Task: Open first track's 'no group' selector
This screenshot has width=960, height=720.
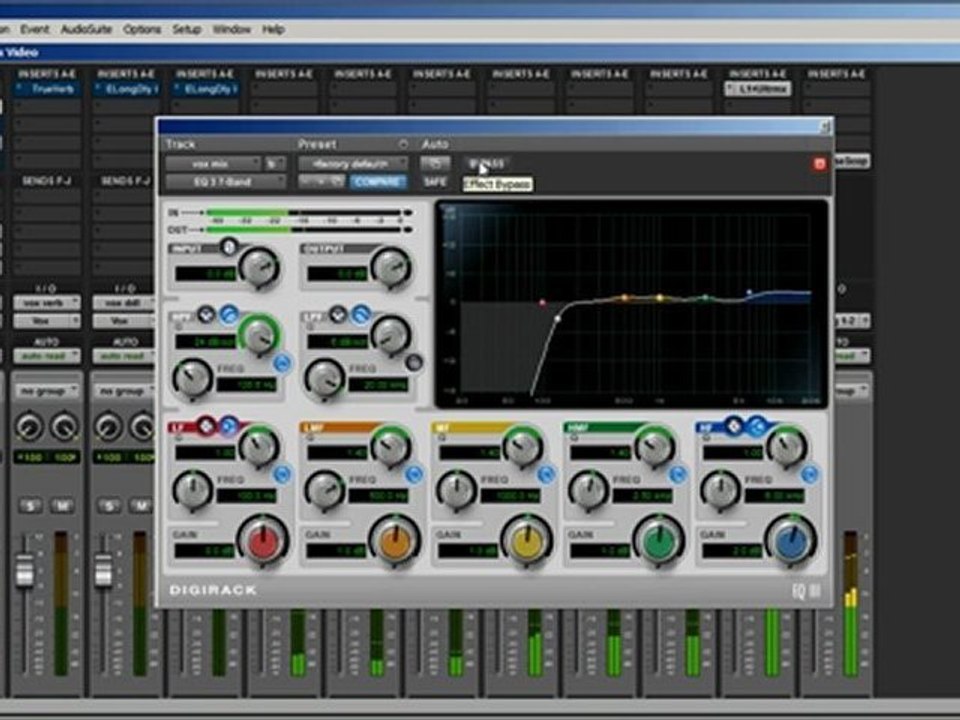Action: tap(47, 391)
